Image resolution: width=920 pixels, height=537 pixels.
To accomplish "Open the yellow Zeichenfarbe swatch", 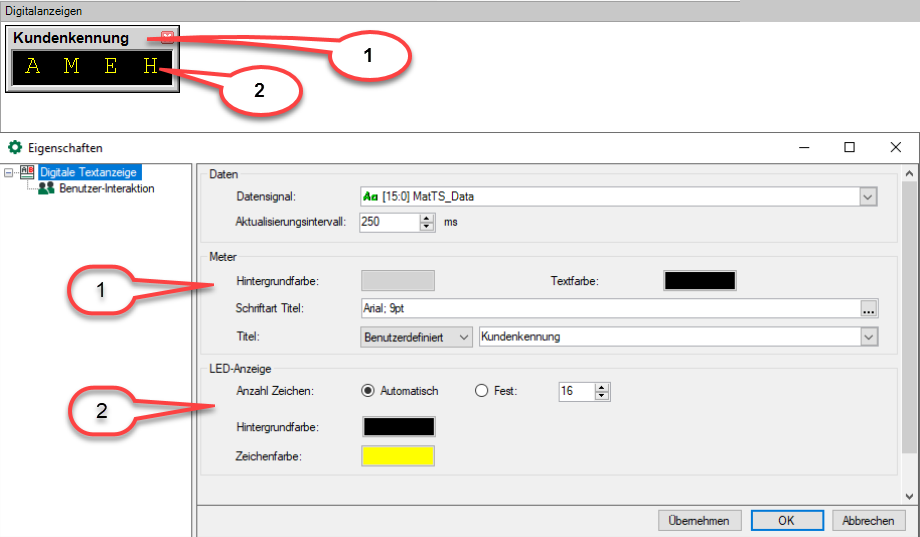I will click(x=398, y=456).
